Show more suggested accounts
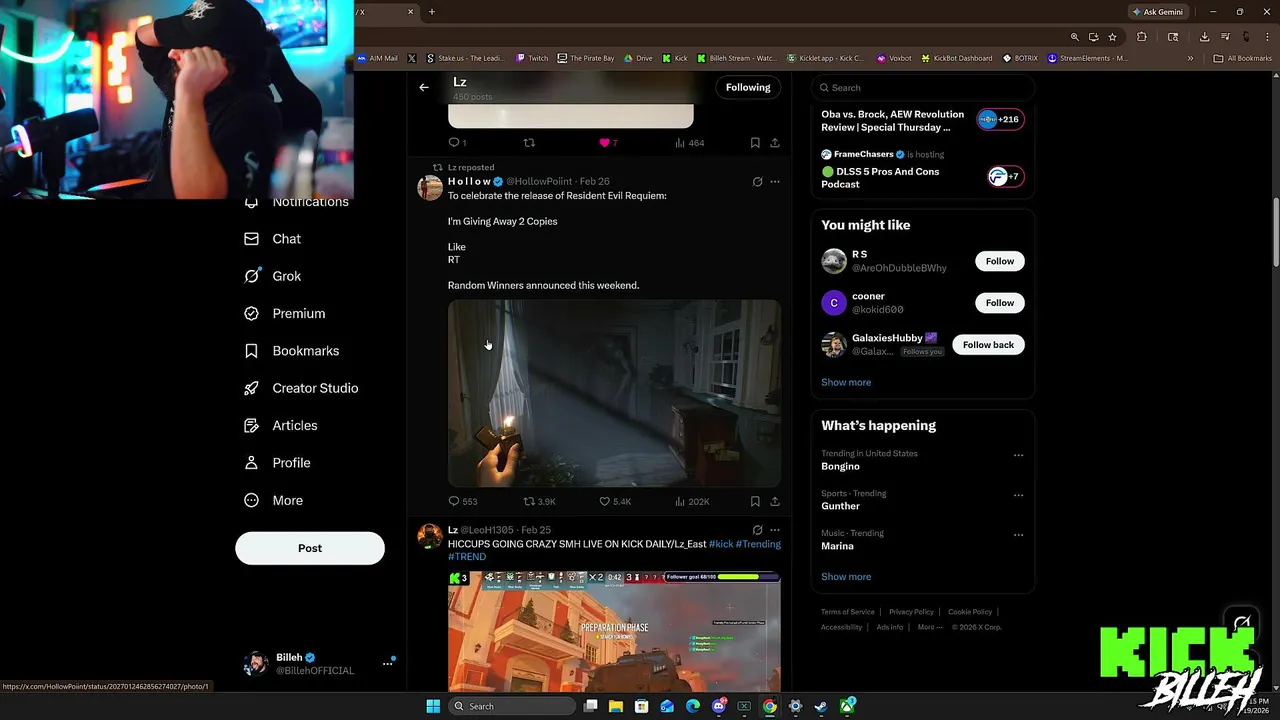This screenshot has width=1280, height=720. click(846, 382)
